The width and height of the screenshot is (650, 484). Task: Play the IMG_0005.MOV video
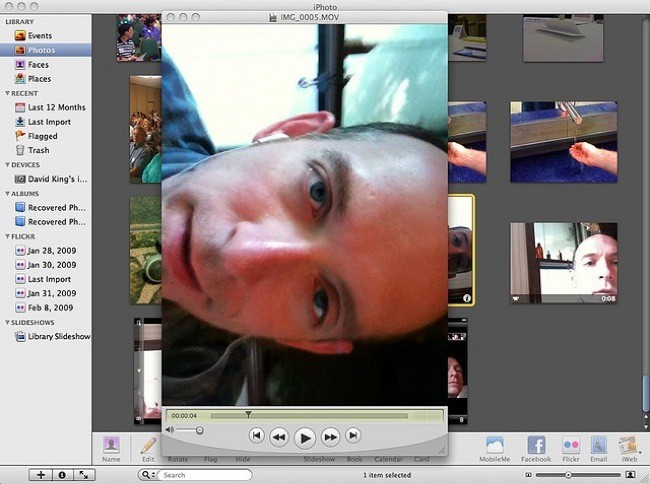306,437
